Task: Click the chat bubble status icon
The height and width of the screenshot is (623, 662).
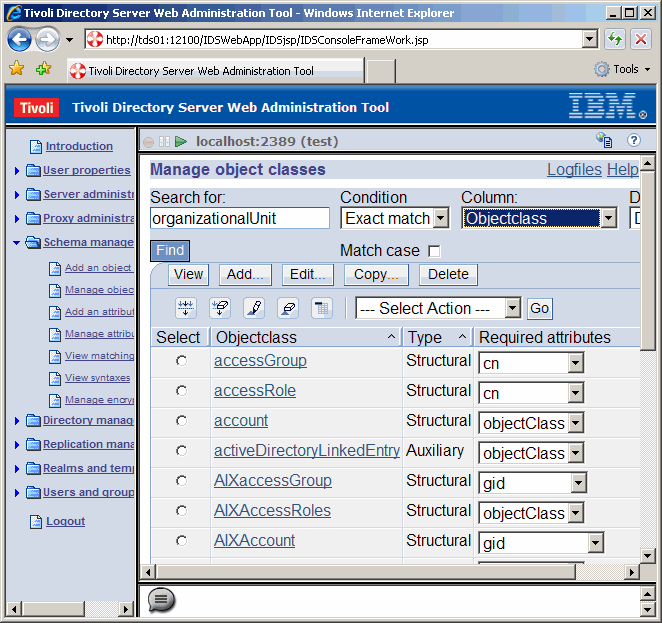Action: tap(161, 599)
